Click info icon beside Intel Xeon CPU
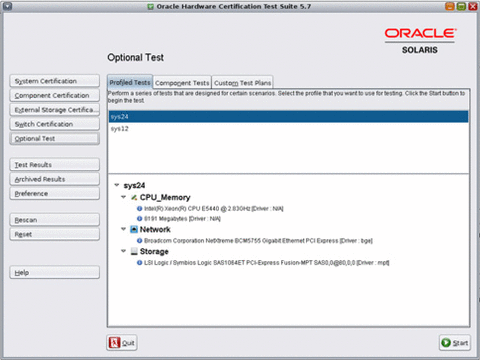Image resolution: width=480 pixels, height=360 pixels. [x=140, y=209]
